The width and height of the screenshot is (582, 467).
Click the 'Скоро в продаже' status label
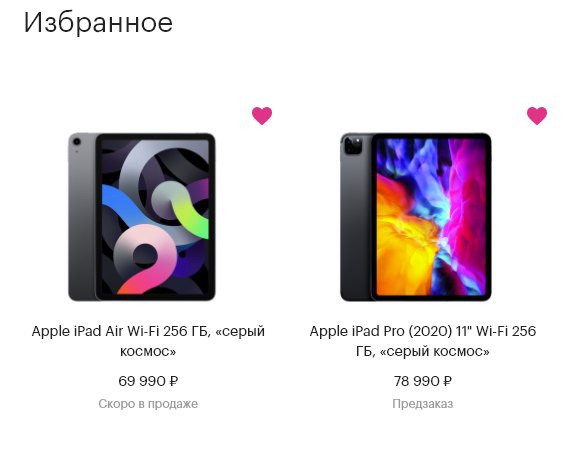click(148, 404)
